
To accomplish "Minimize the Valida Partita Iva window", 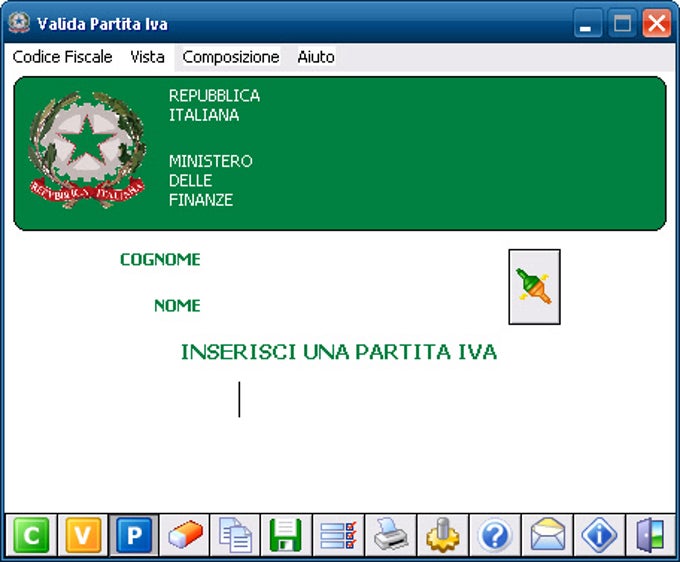I will pyautogui.click(x=588, y=23).
